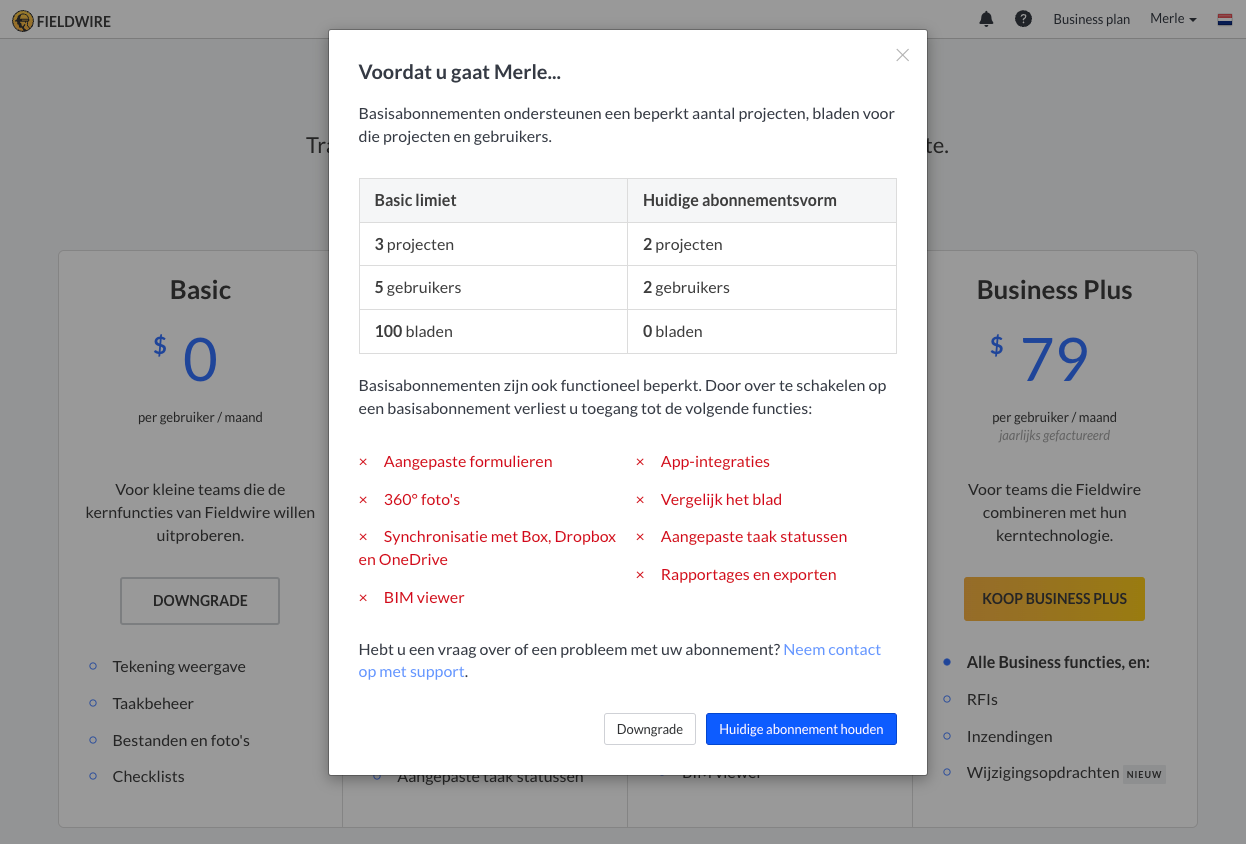Screen dimensions: 1246x844
Task: Click 'Checklists' in the Basic features
Action: (149, 776)
